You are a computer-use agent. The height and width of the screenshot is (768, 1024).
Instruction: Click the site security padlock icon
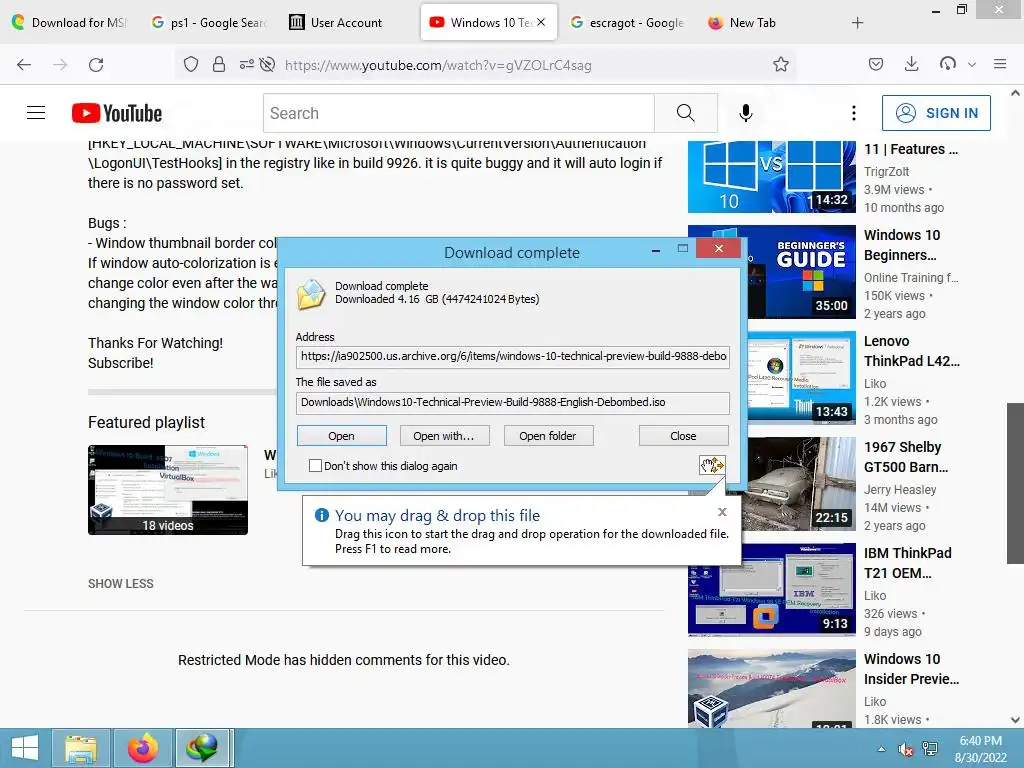219,64
